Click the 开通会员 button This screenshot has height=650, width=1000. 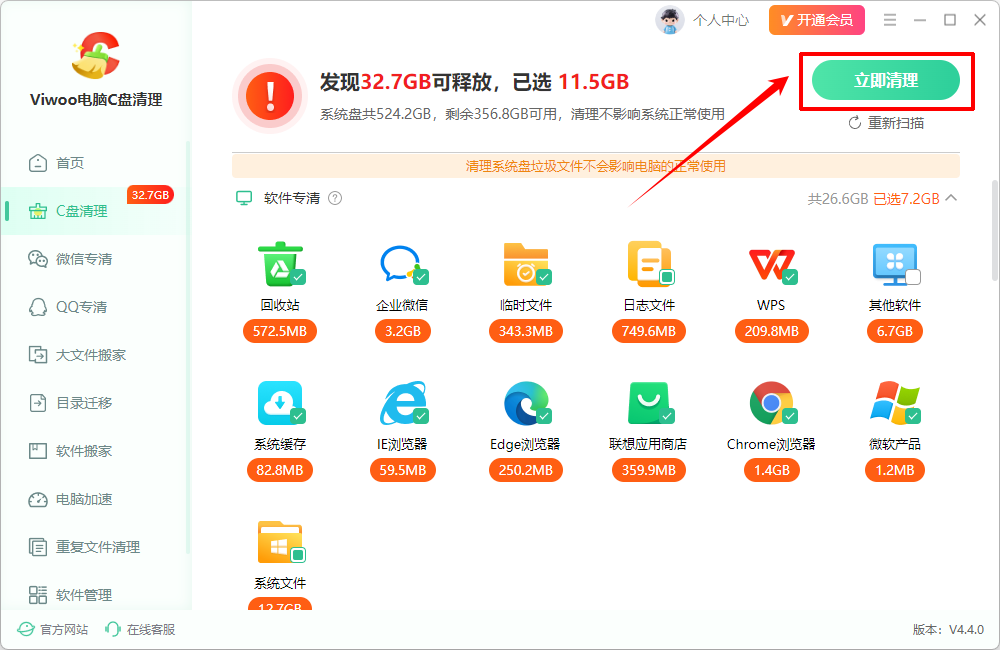click(817, 20)
